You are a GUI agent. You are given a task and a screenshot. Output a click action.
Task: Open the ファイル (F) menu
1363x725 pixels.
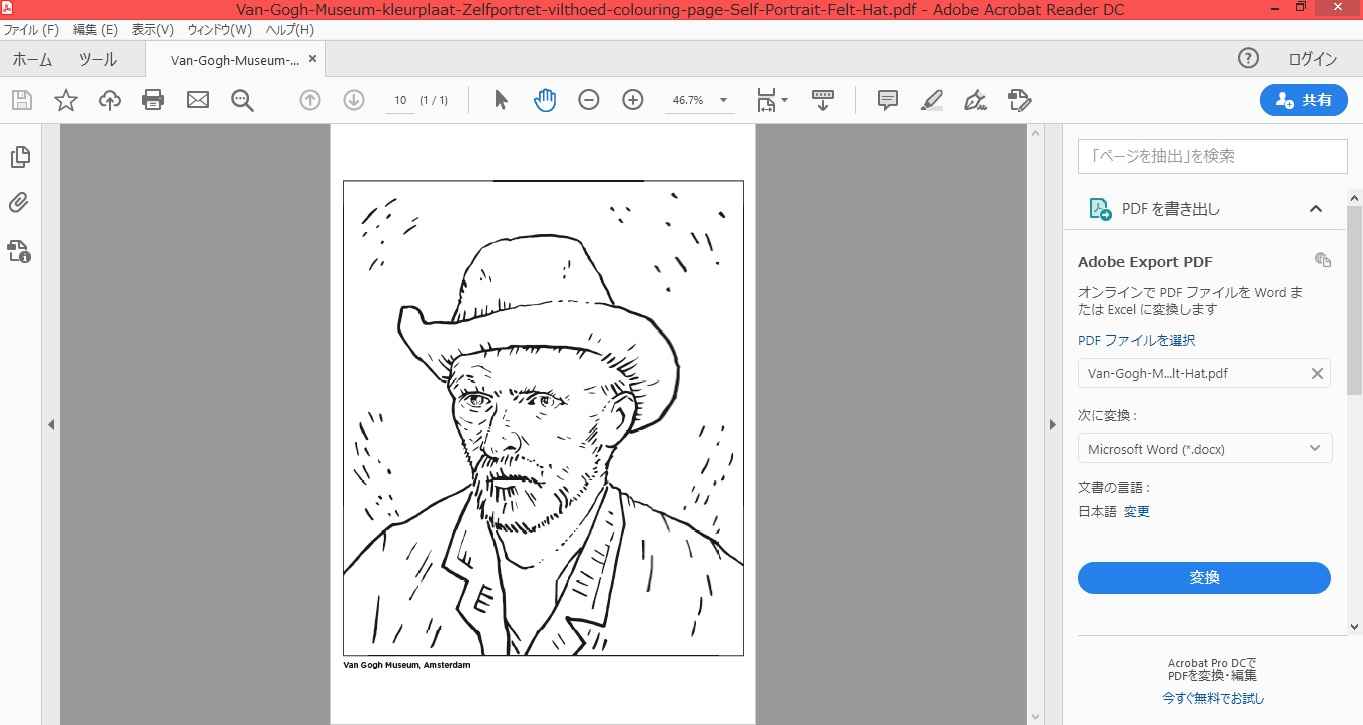click(31, 30)
